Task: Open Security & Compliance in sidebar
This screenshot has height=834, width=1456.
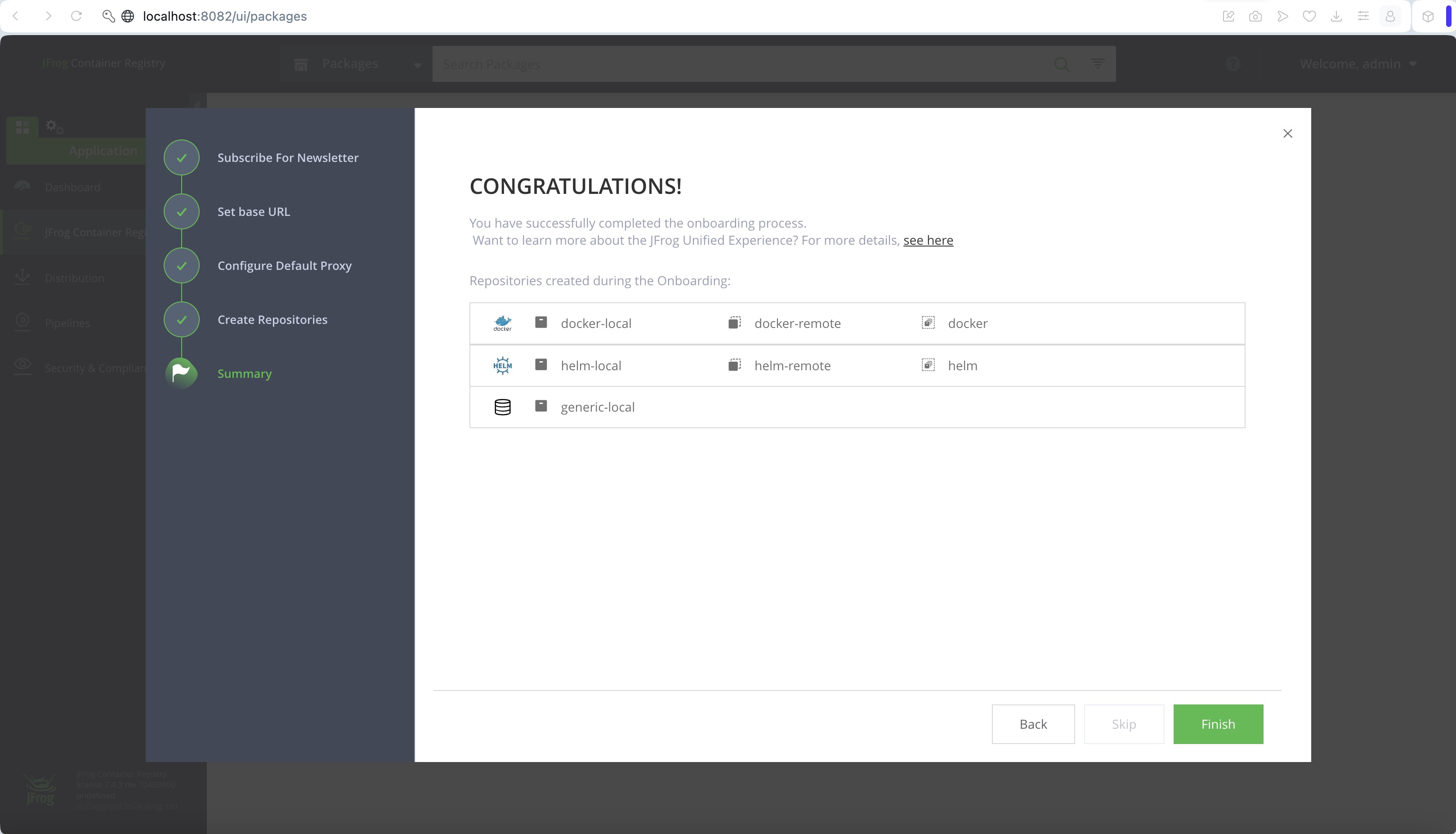Action: [x=94, y=368]
